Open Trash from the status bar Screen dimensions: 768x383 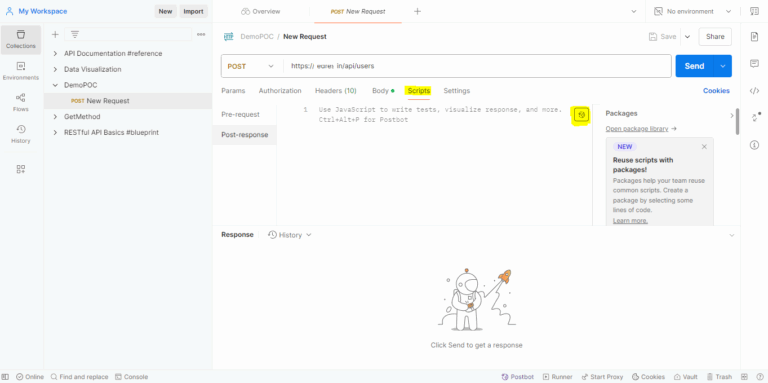tap(719, 377)
